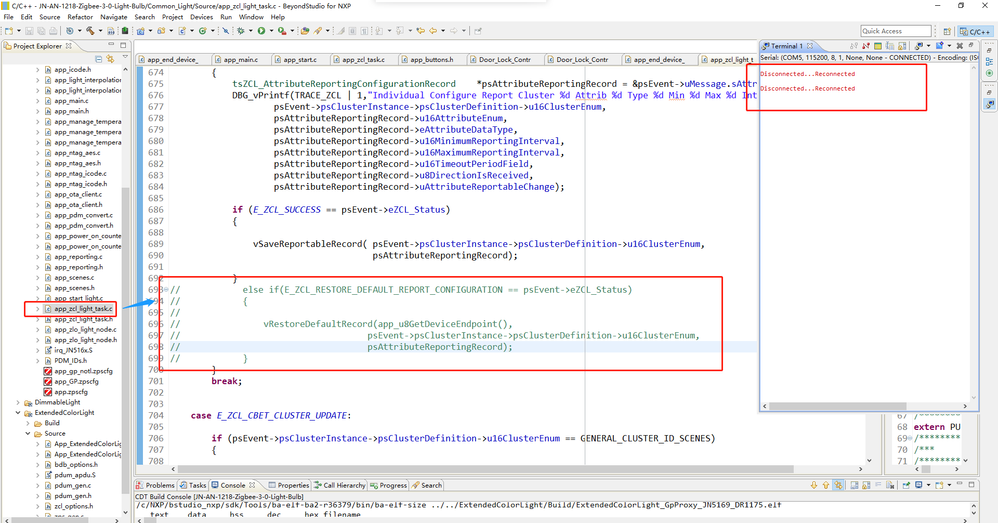Click the Debug bug toolbar icon

(241, 31)
